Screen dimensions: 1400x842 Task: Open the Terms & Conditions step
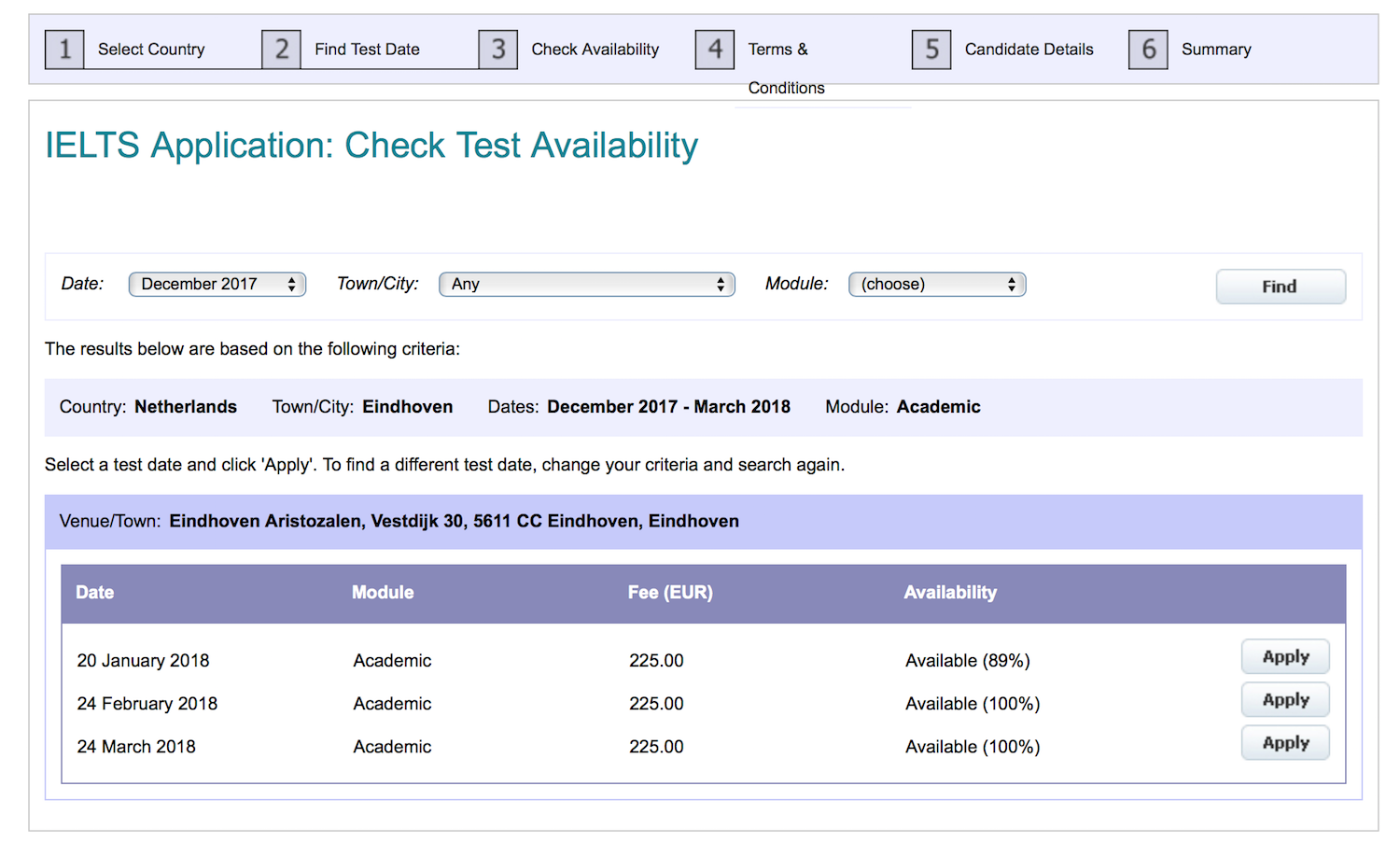(786, 68)
